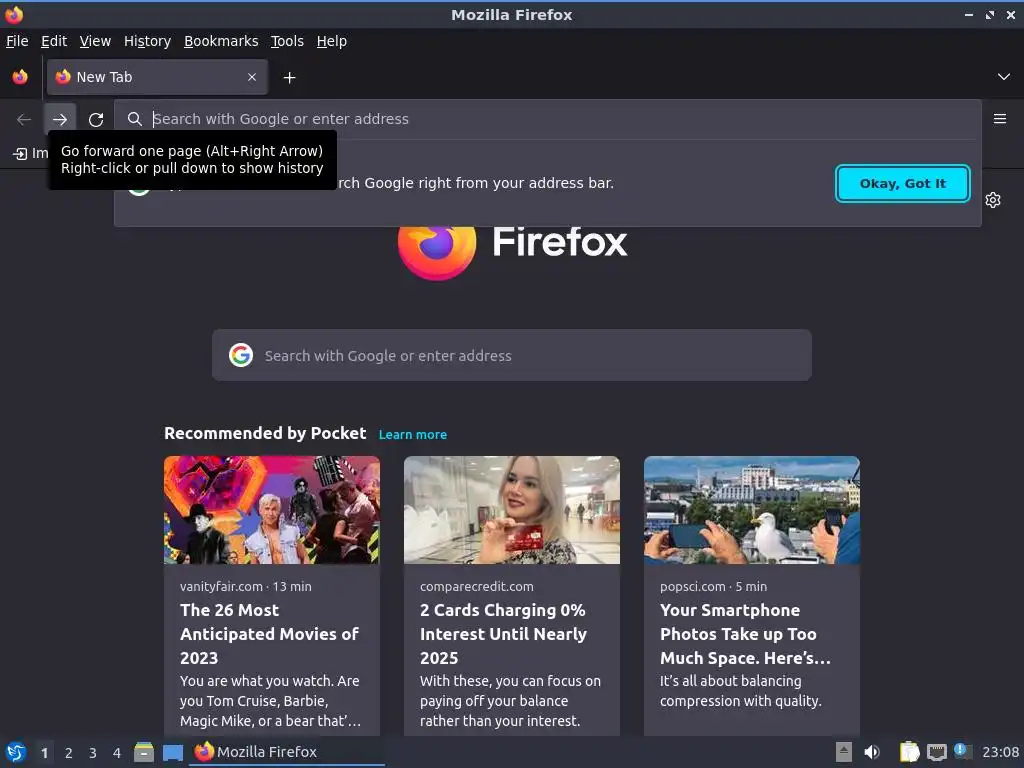Follow the Learn more link beside Pocket
The image size is (1024, 768).
413,434
